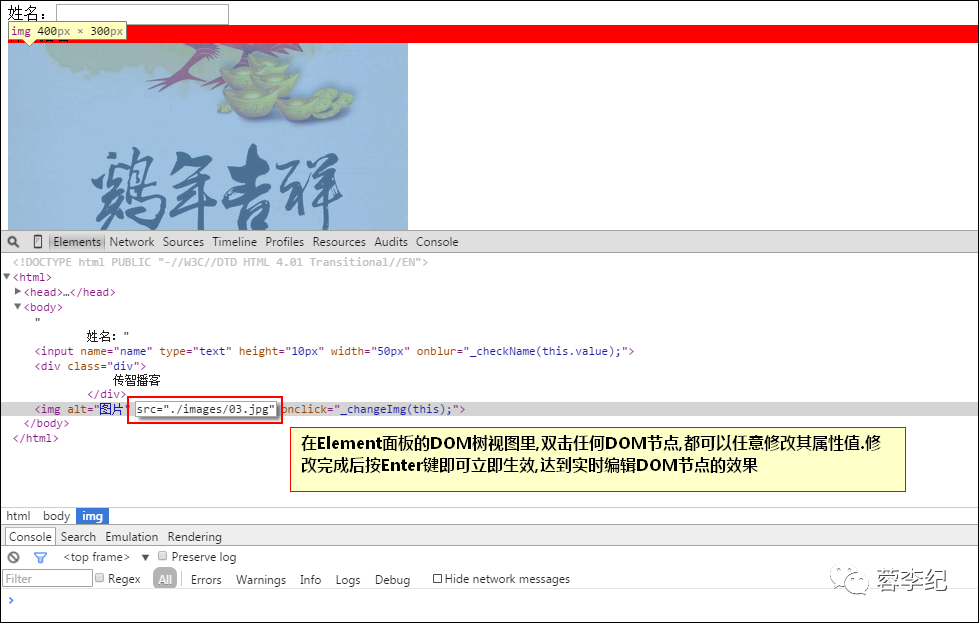Select the All messages filter button
The image size is (979, 623).
coord(164,578)
